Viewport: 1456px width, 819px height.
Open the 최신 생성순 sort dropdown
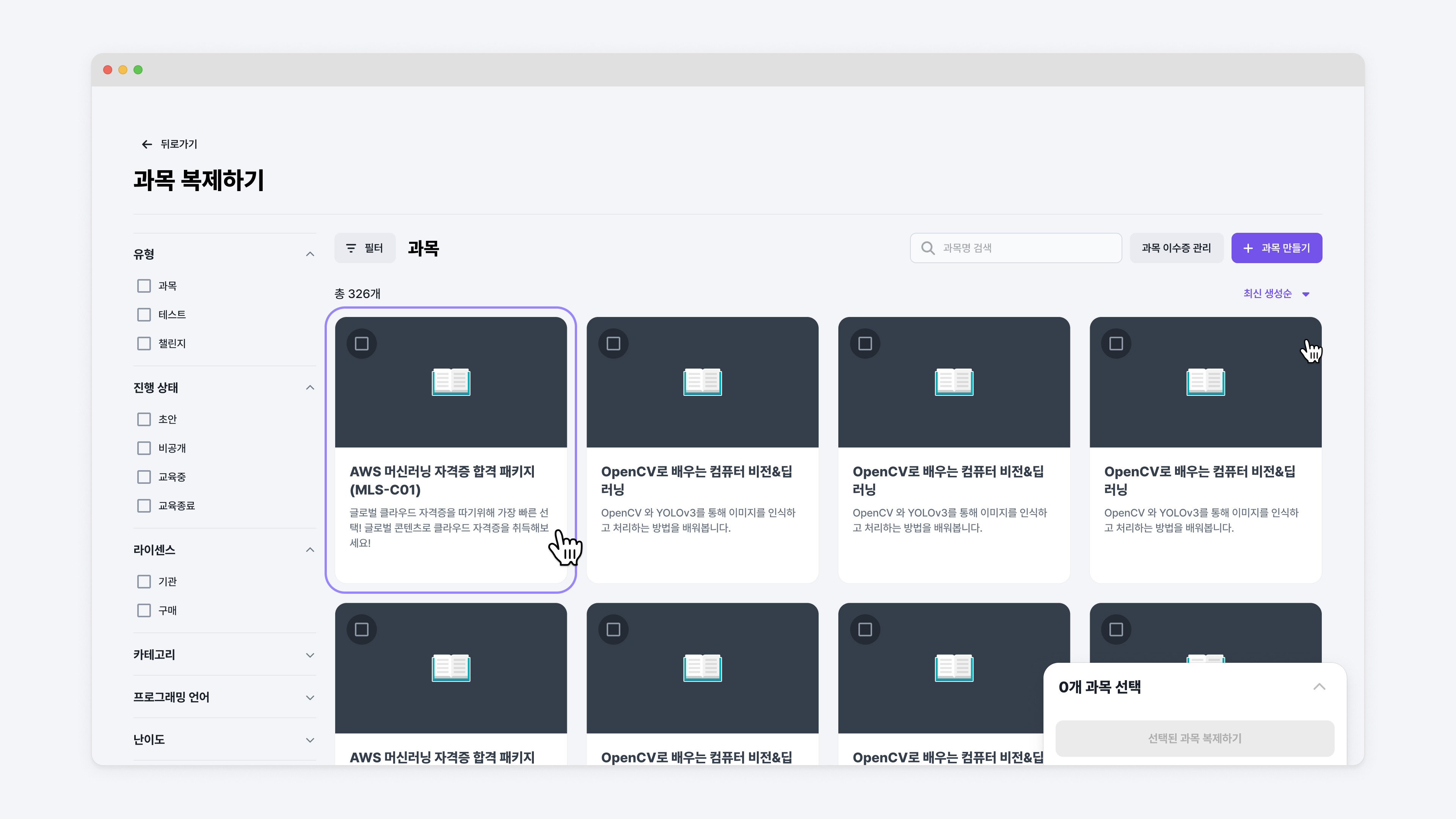coord(1276,294)
